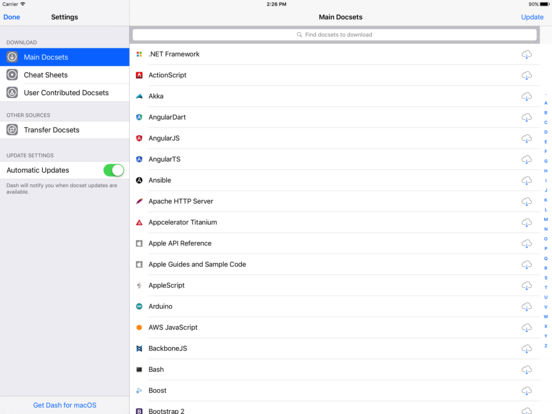
Task: Select the Bootstrap 2 row text
Action: tap(166, 411)
